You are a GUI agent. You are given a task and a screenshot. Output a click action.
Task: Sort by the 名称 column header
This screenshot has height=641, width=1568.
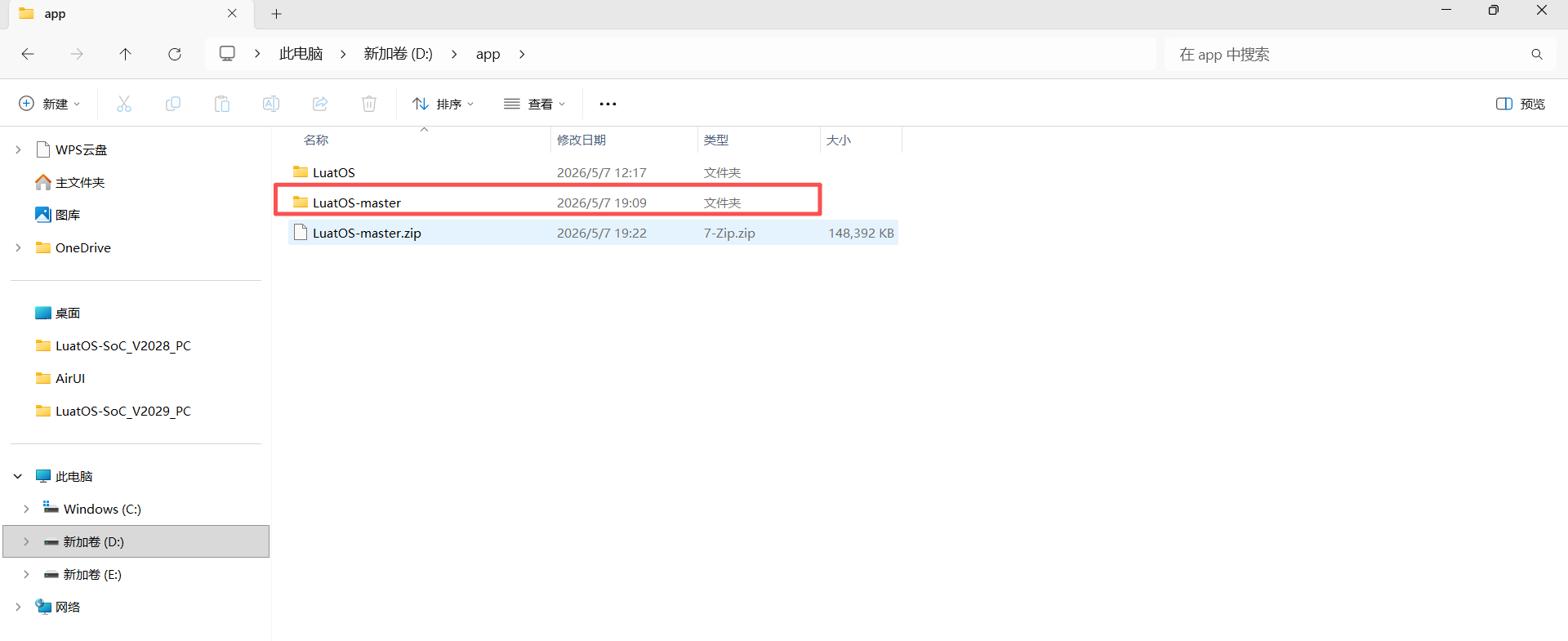(316, 140)
